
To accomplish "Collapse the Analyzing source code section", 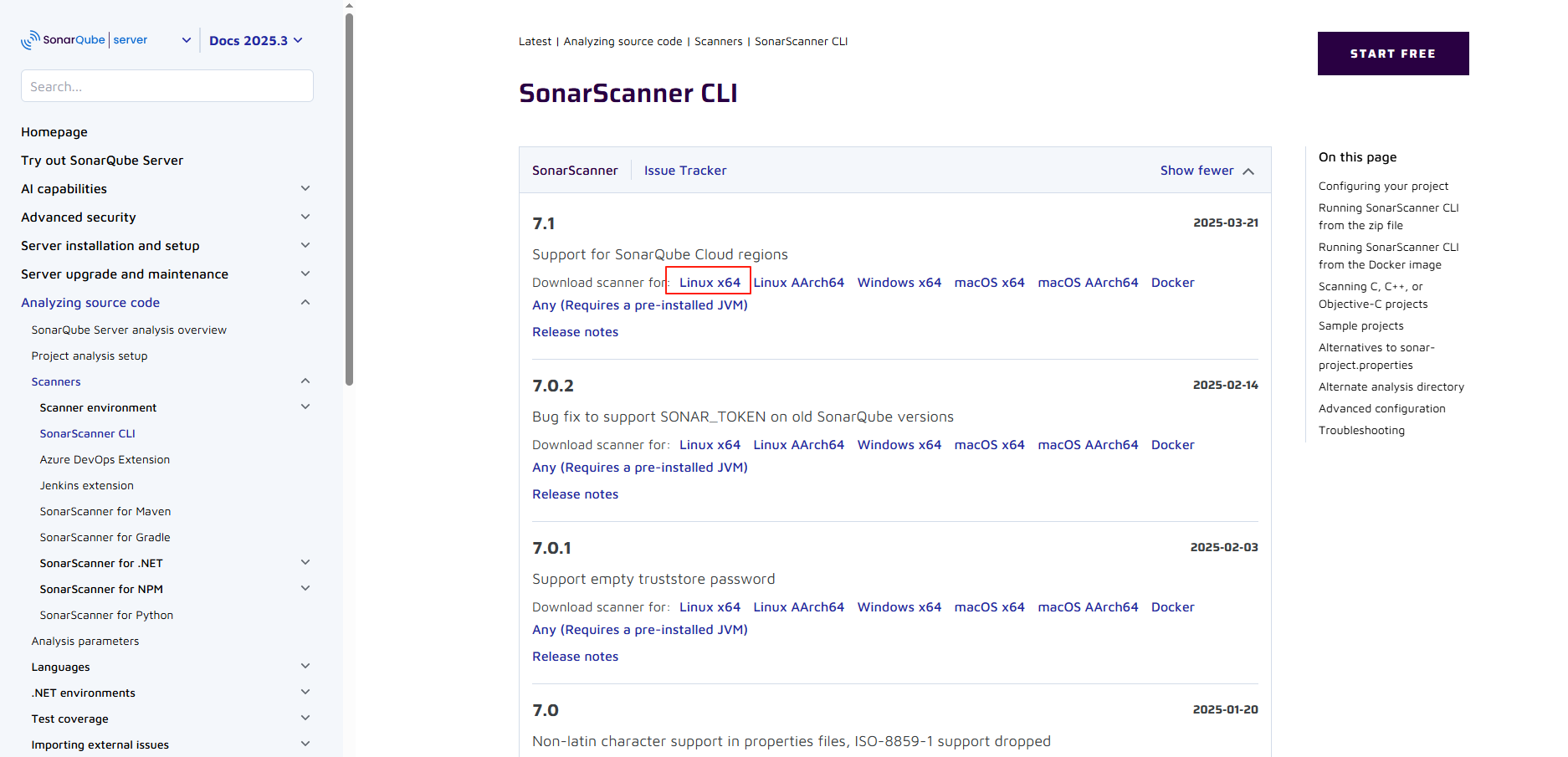I will [305, 303].
